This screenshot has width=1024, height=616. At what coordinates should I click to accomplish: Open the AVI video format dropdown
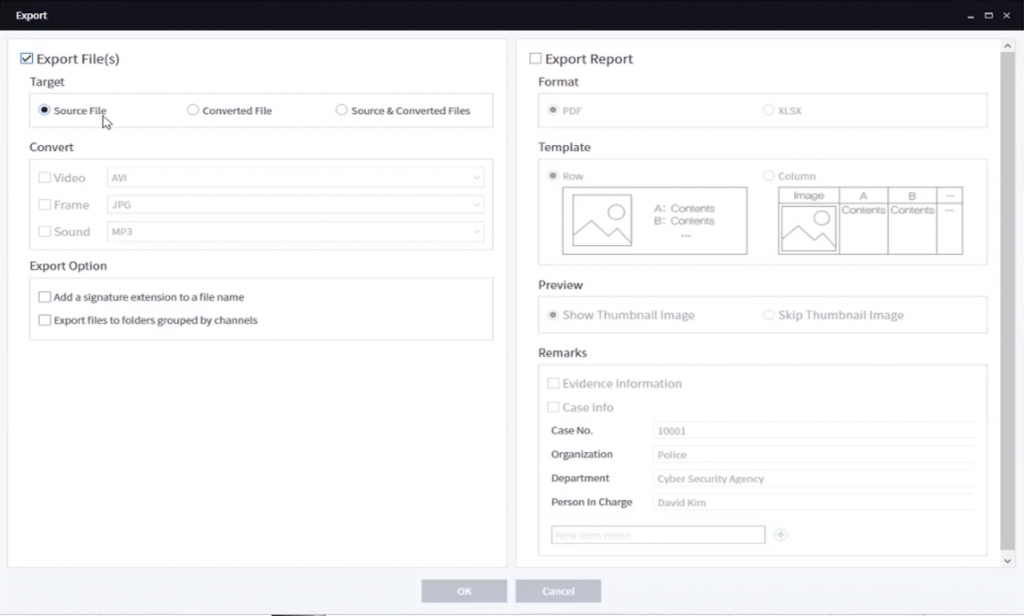click(477, 177)
